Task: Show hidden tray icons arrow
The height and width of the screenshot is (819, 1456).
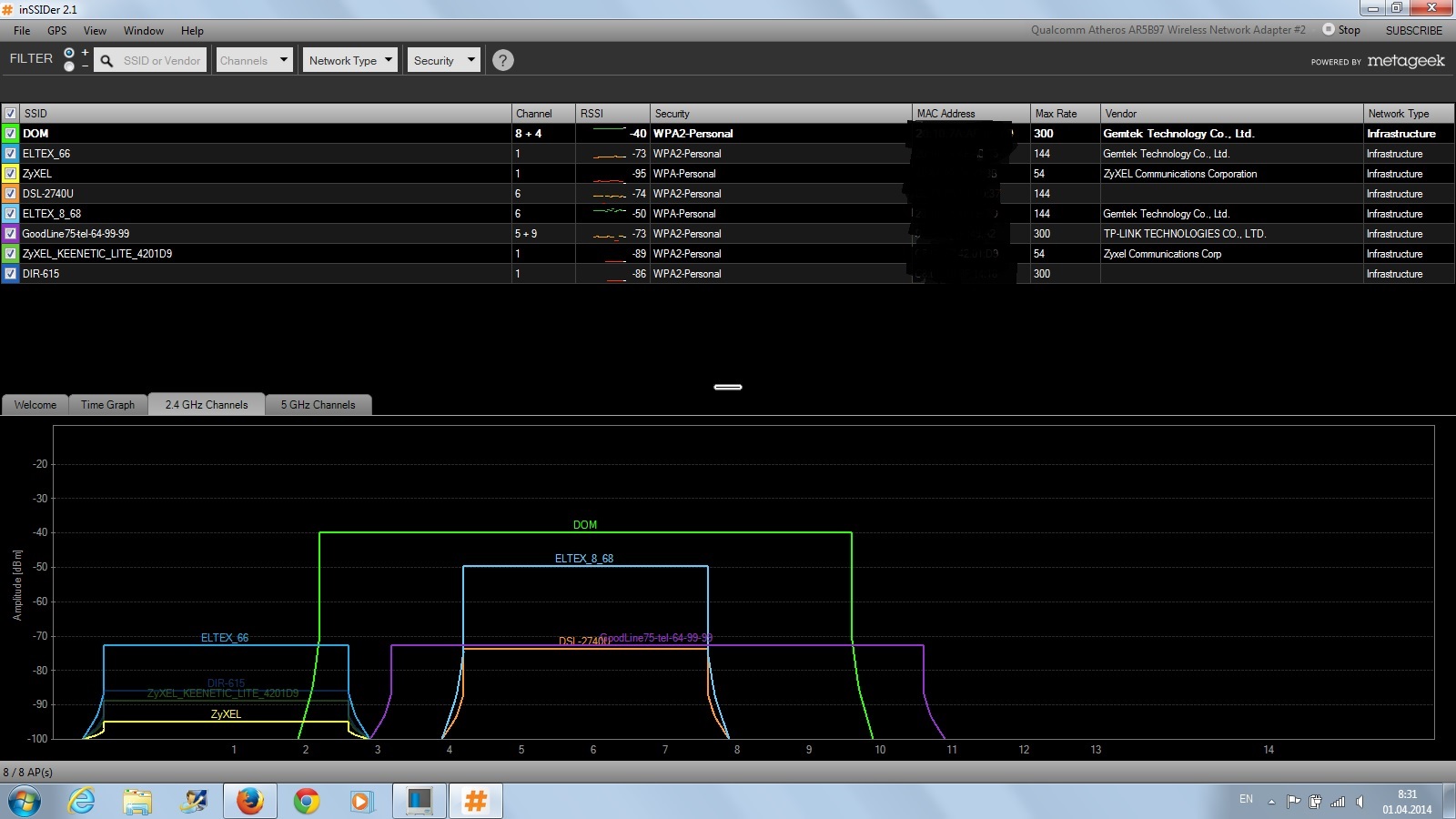Action: (x=1271, y=802)
